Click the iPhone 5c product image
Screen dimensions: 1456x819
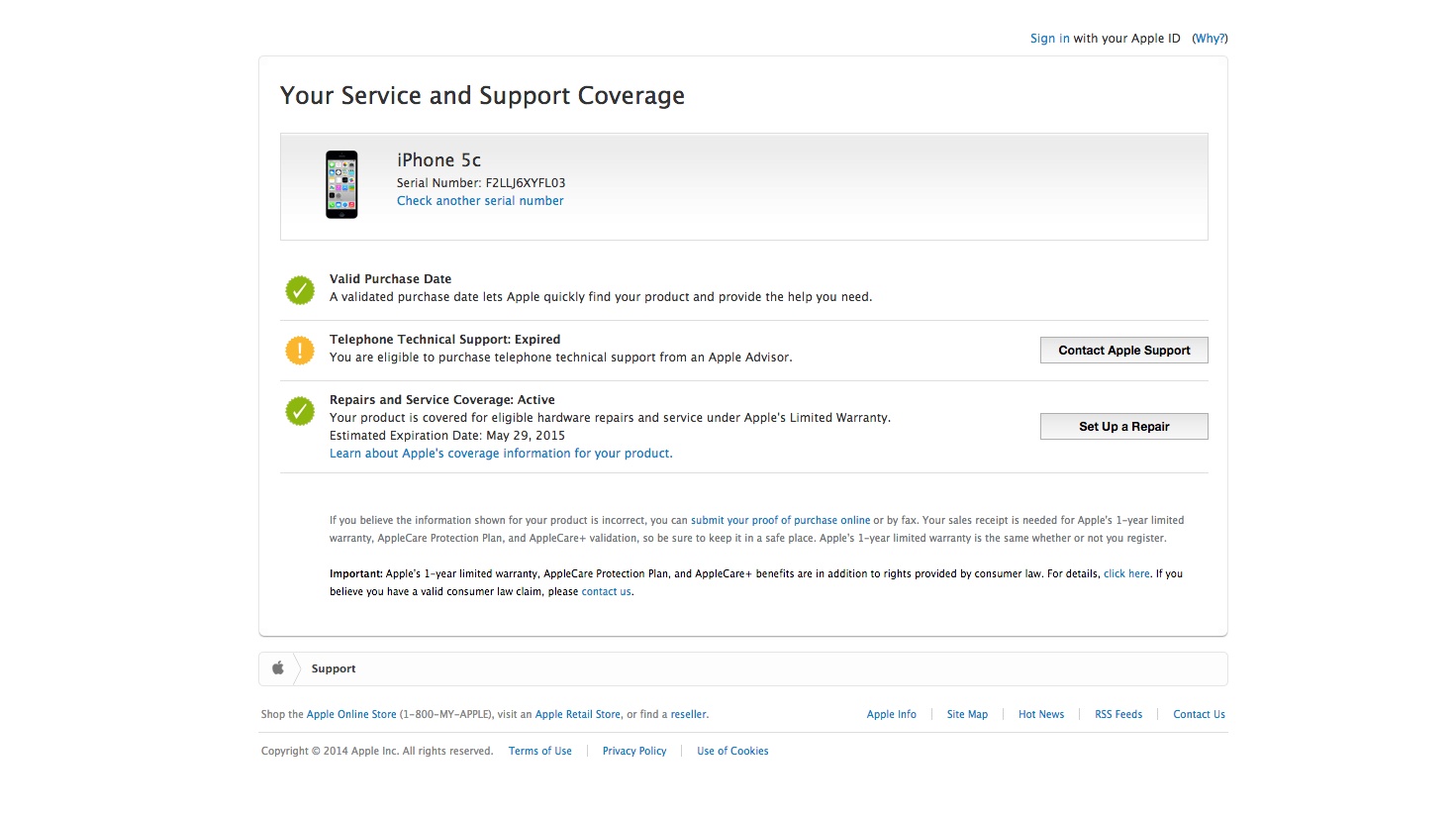point(341,184)
